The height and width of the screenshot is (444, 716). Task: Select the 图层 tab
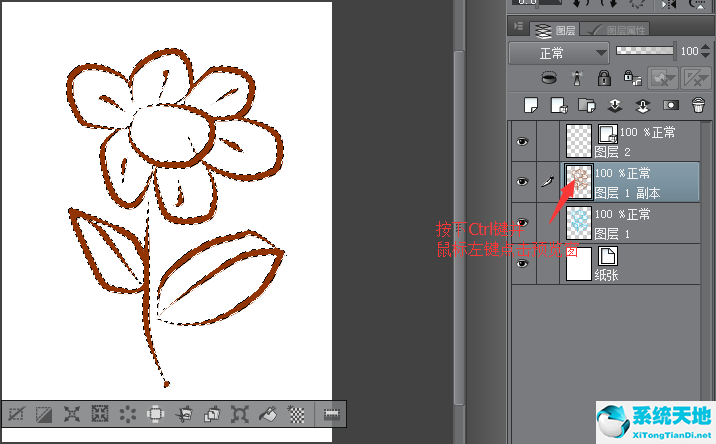pos(558,29)
